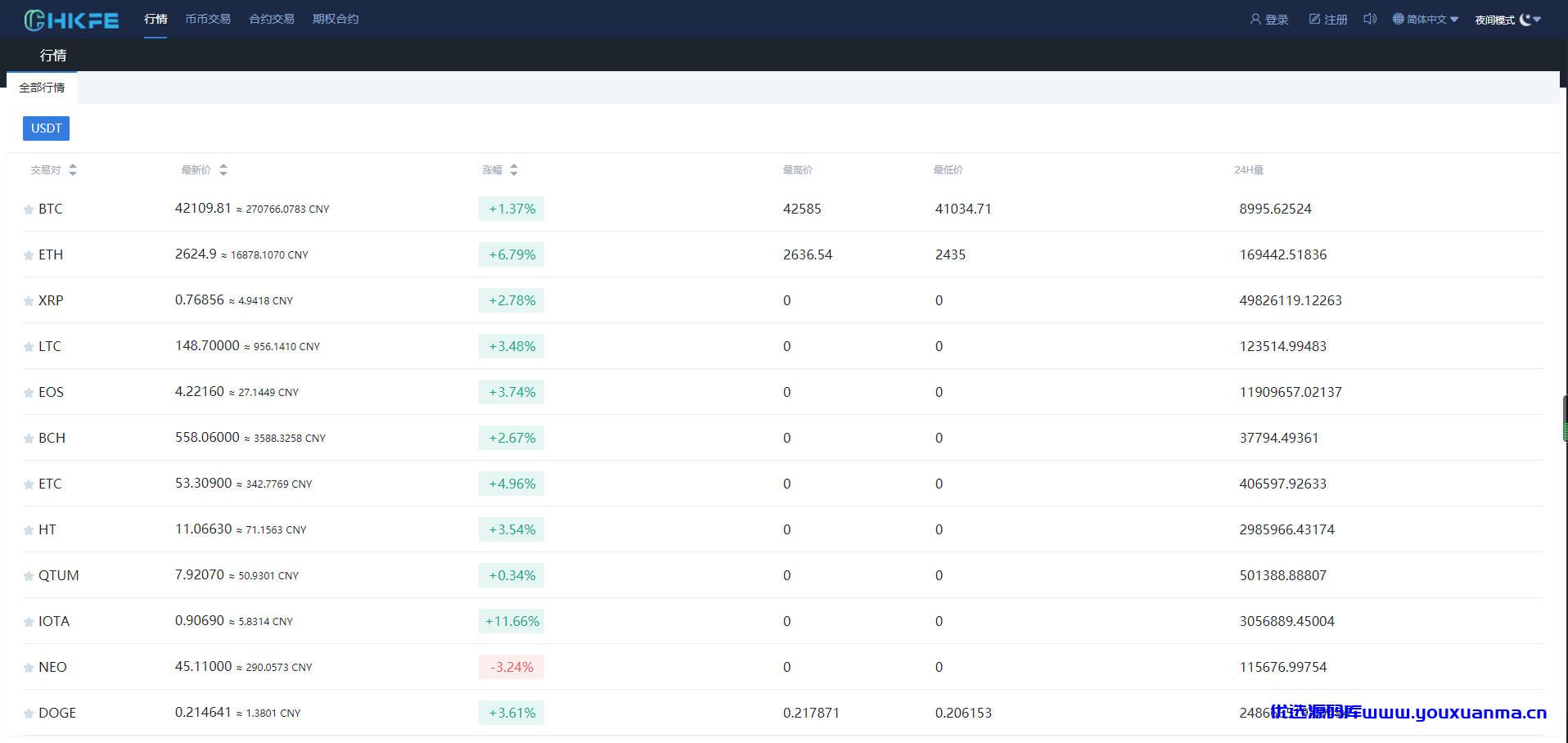The image size is (1568, 743).
Task: Click the star next to IOTA
Action: pyautogui.click(x=29, y=622)
